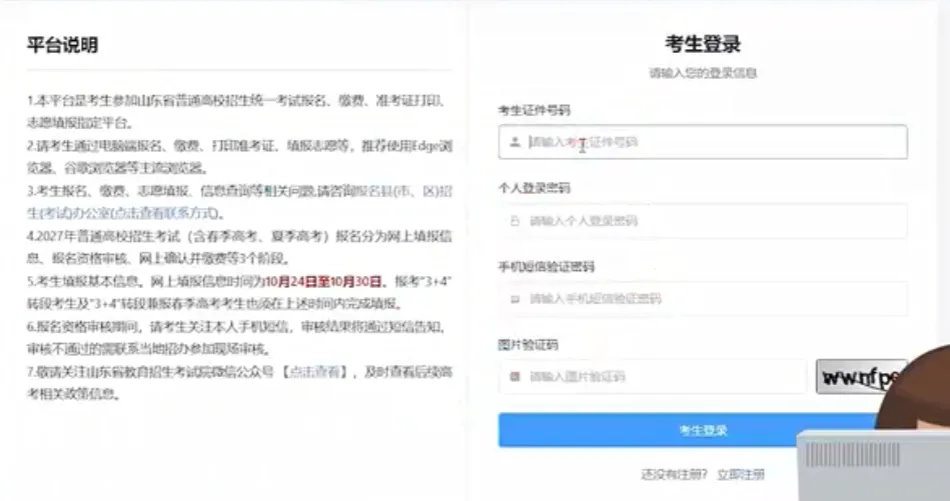Open the 【点击查看】 WeChat link

coord(314,371)
